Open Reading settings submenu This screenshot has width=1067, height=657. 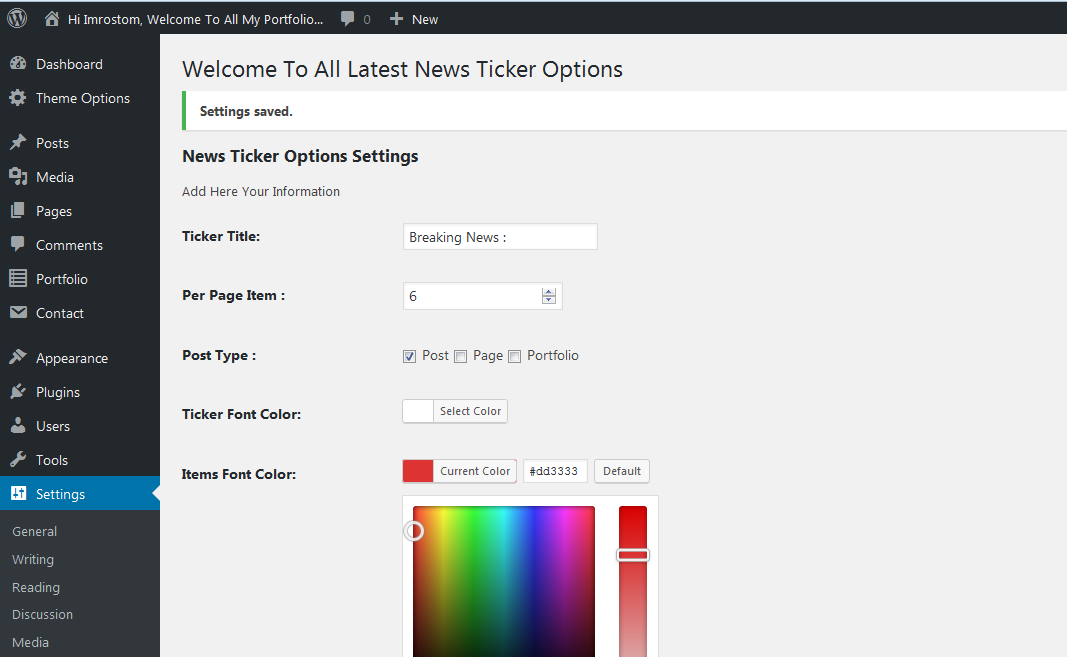coord(36,587)
